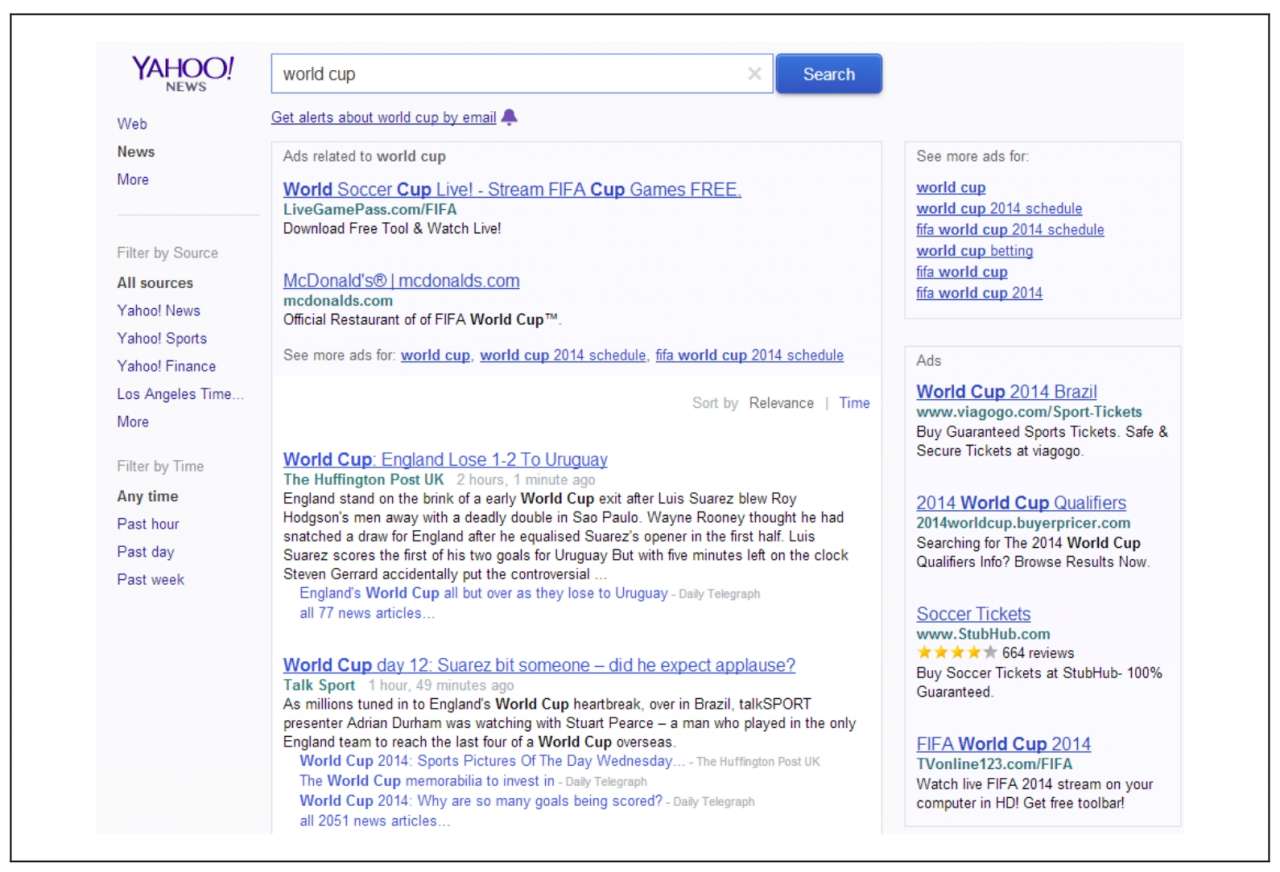
Task: Click sidebar 'fifa world cup' suggestion
Action: [x=962, y=272]
